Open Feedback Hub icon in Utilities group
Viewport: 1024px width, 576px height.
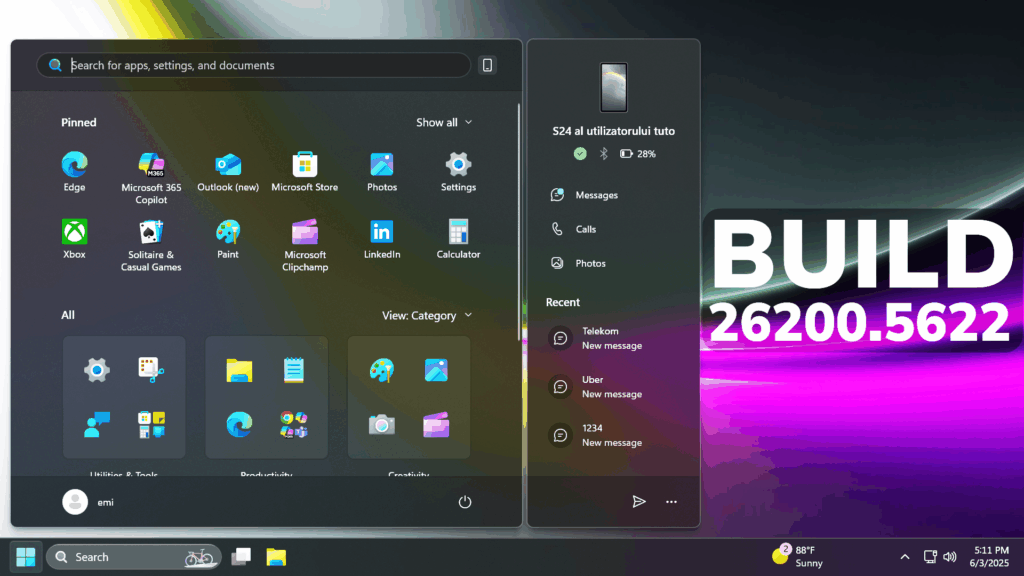point(97,425)
